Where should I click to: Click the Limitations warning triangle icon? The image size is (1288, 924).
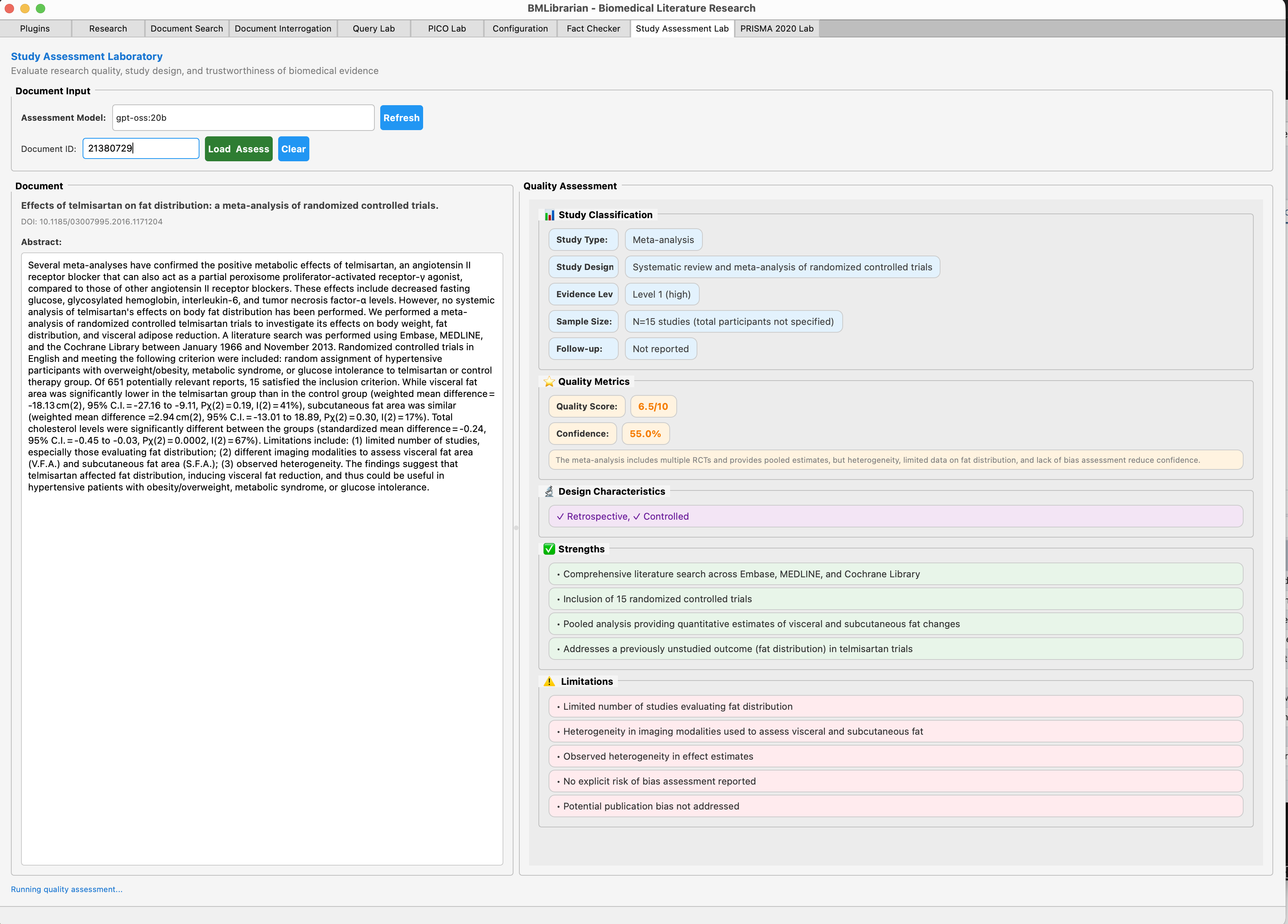[x=549, y=681]
